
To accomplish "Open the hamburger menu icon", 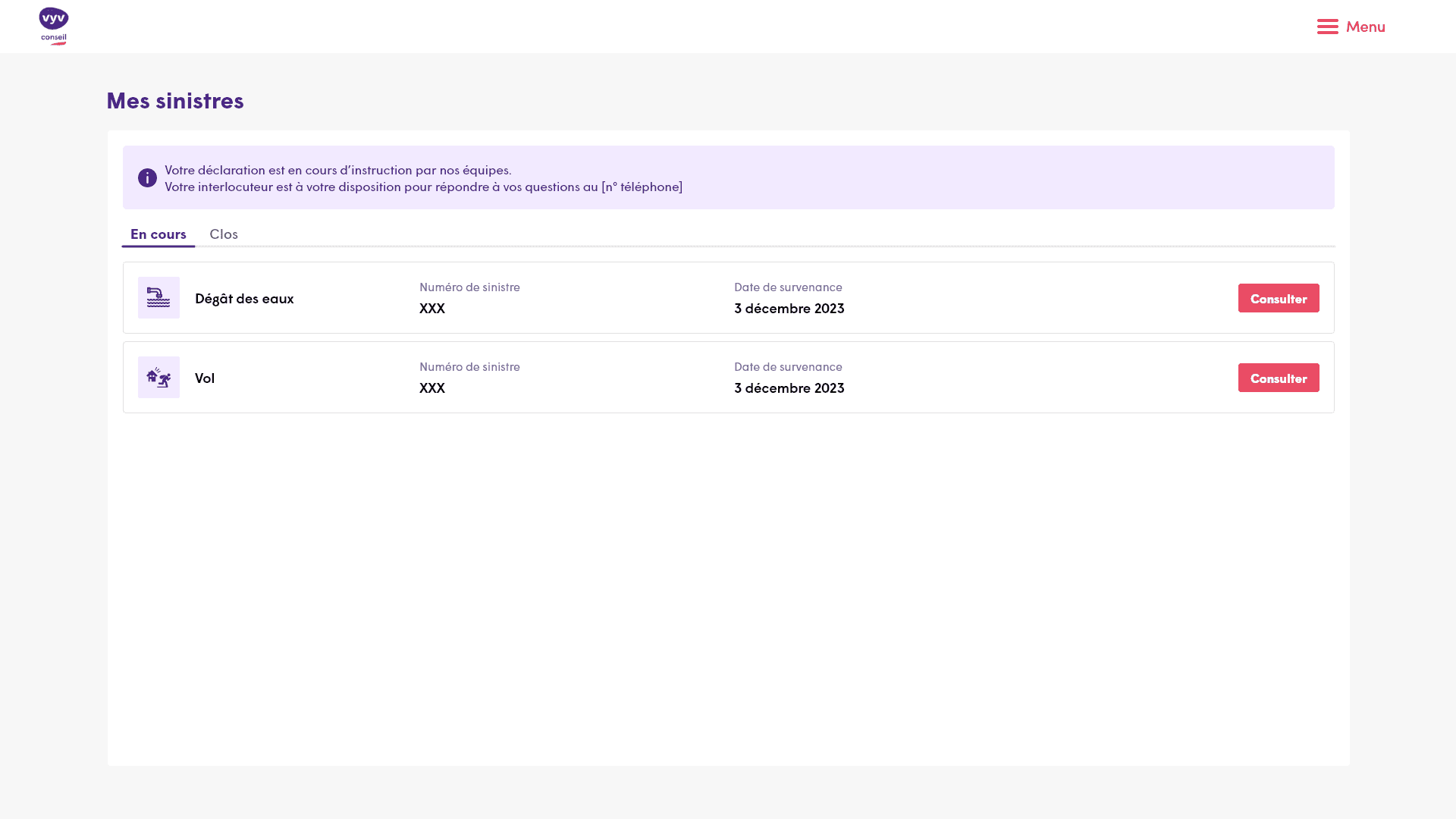I will pyautogui.click(x=1327, y=27).
